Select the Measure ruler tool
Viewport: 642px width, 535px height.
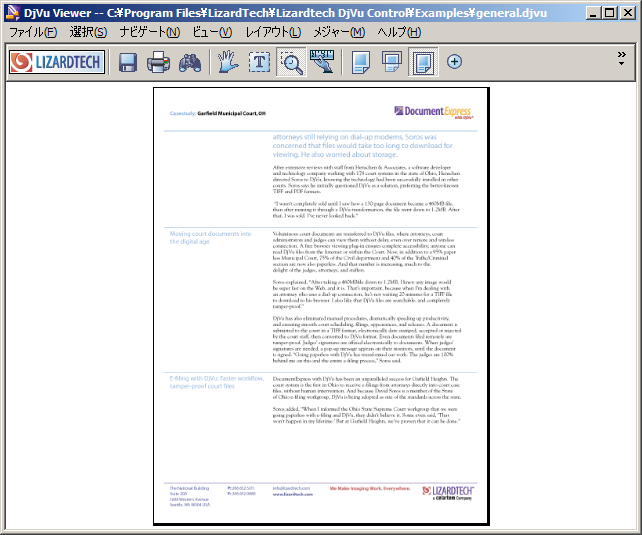click(x=322, y=62)
